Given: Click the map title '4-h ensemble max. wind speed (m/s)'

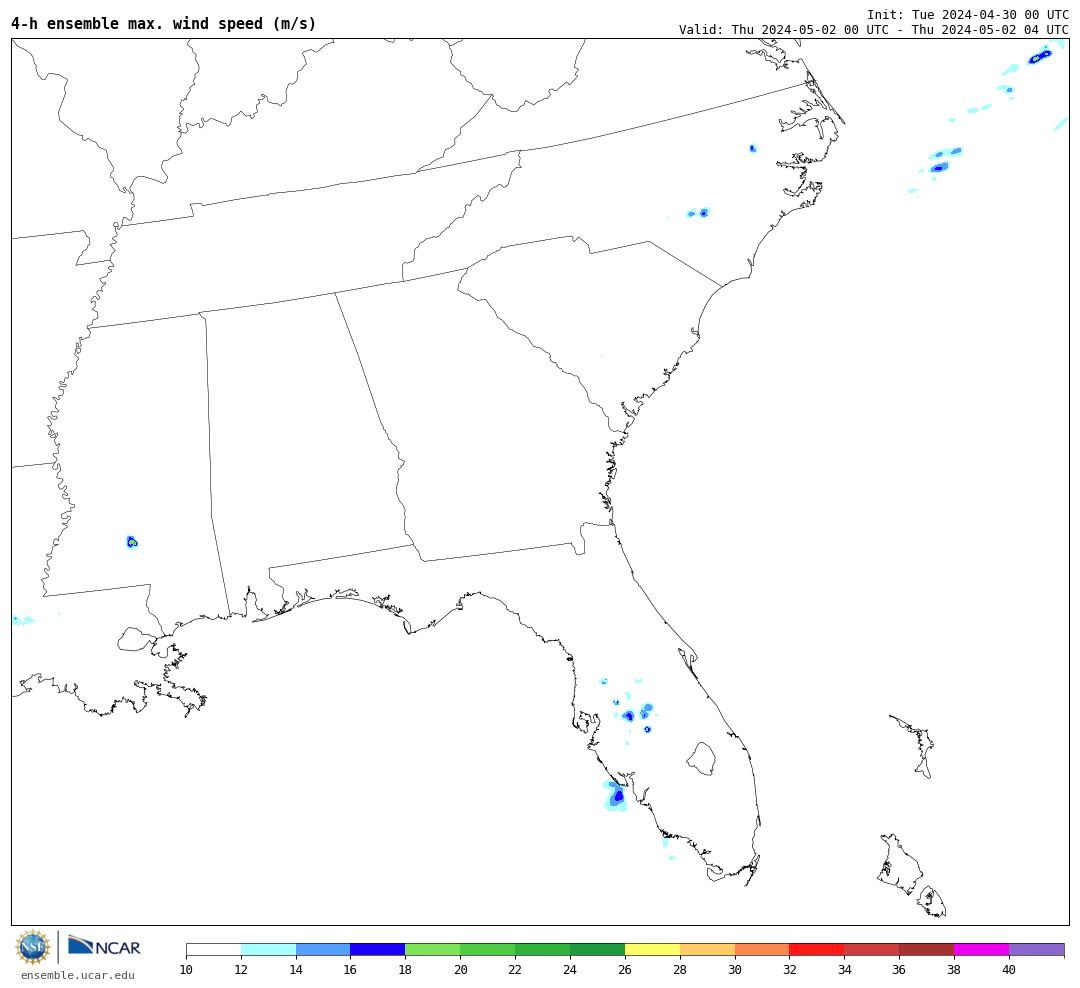Looking at the screenshot, I should coord(163,24).
